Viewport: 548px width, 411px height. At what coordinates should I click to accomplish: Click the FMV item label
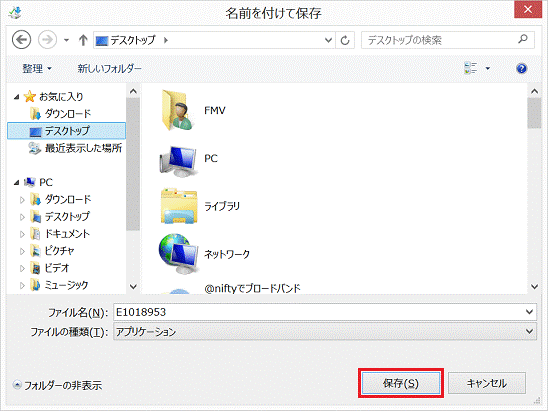click(x=215, y=111)
